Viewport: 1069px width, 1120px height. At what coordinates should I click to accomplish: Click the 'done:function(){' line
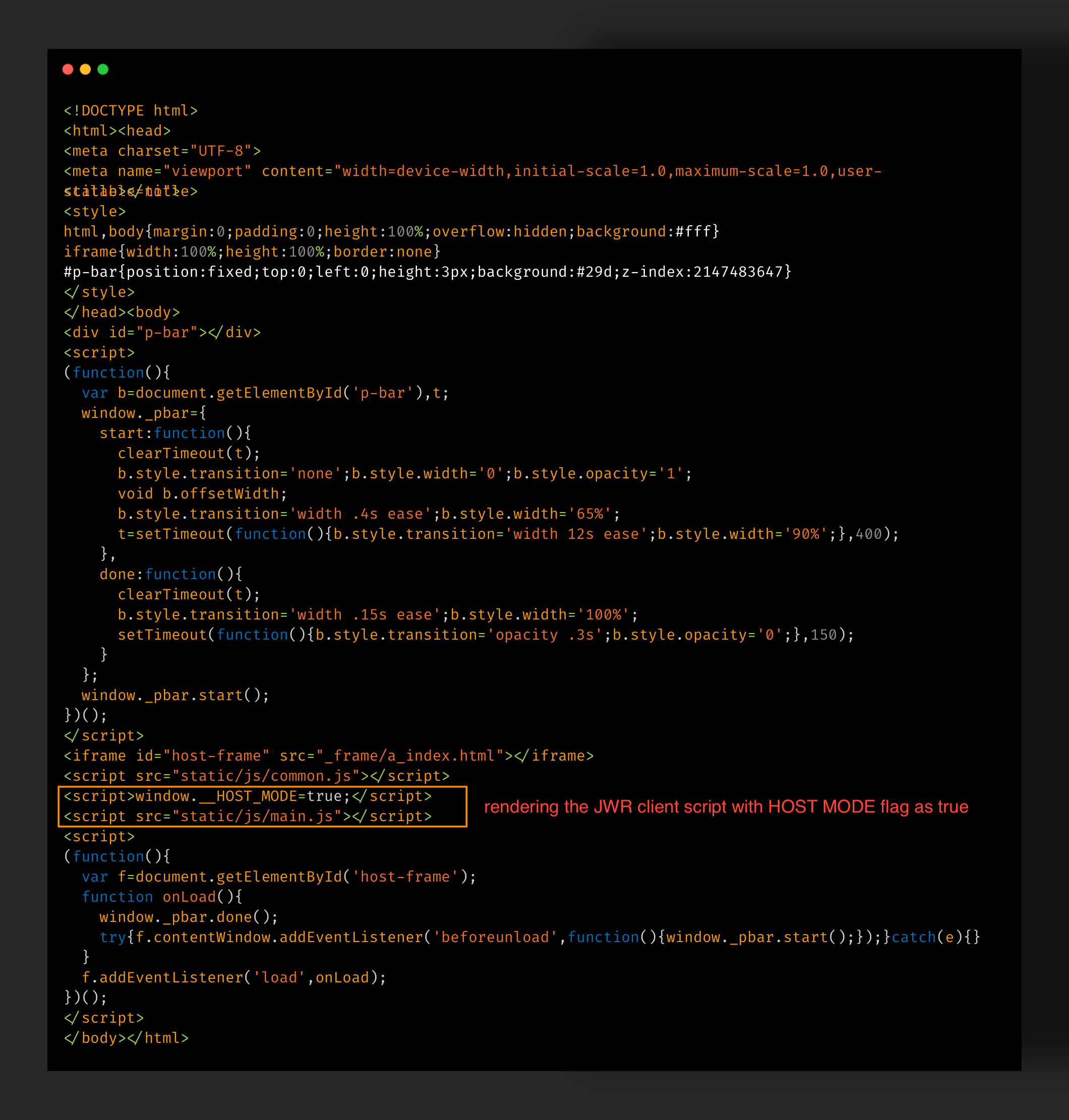tap(171, 574)
